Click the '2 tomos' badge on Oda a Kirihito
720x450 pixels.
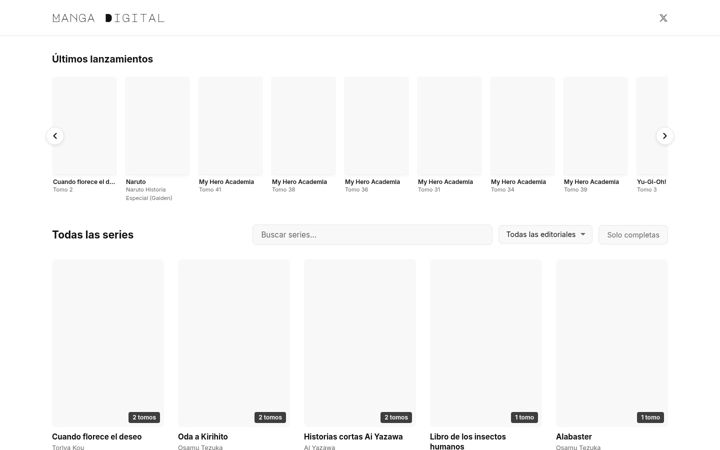coord(270,417)
